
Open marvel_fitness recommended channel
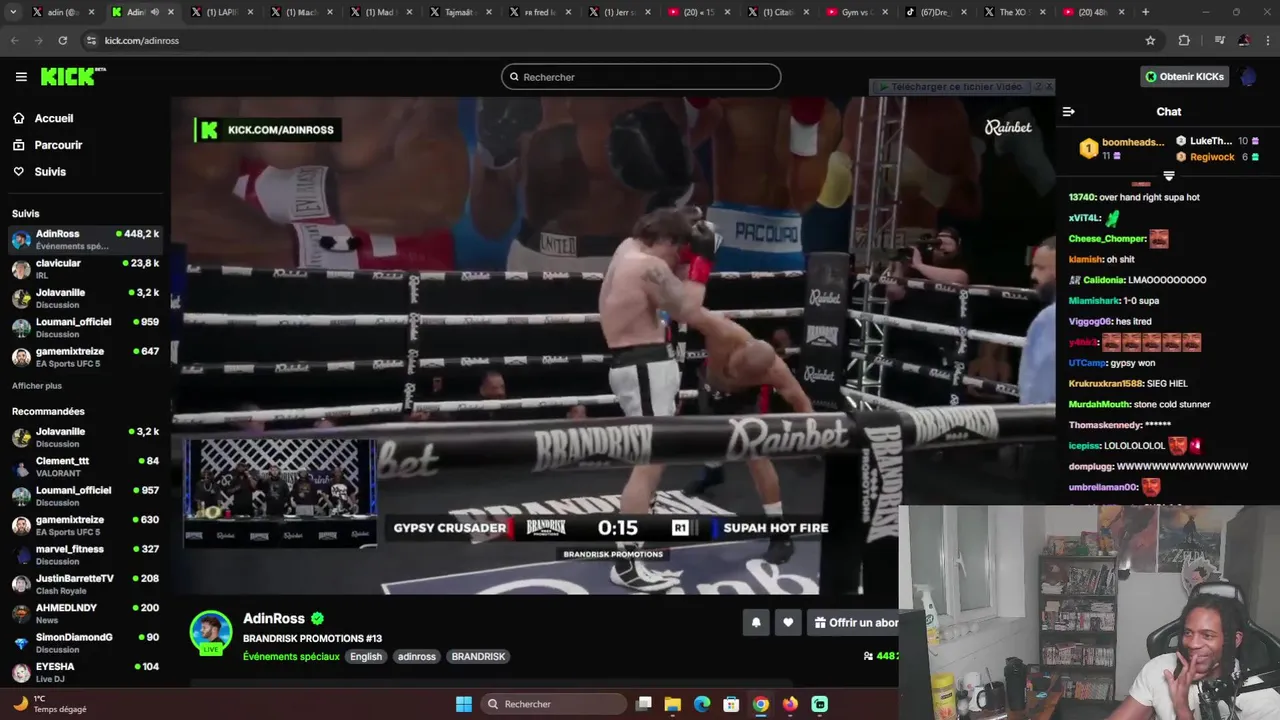coord(85,554)
